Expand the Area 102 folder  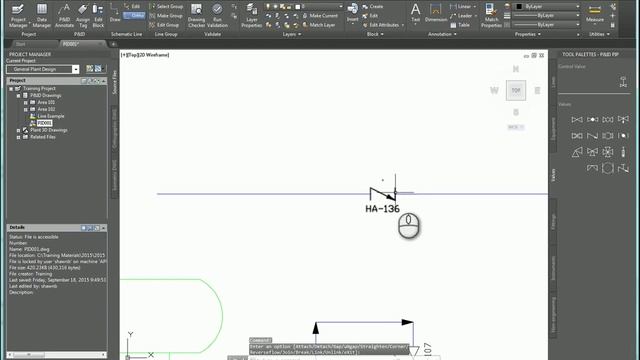25,109
